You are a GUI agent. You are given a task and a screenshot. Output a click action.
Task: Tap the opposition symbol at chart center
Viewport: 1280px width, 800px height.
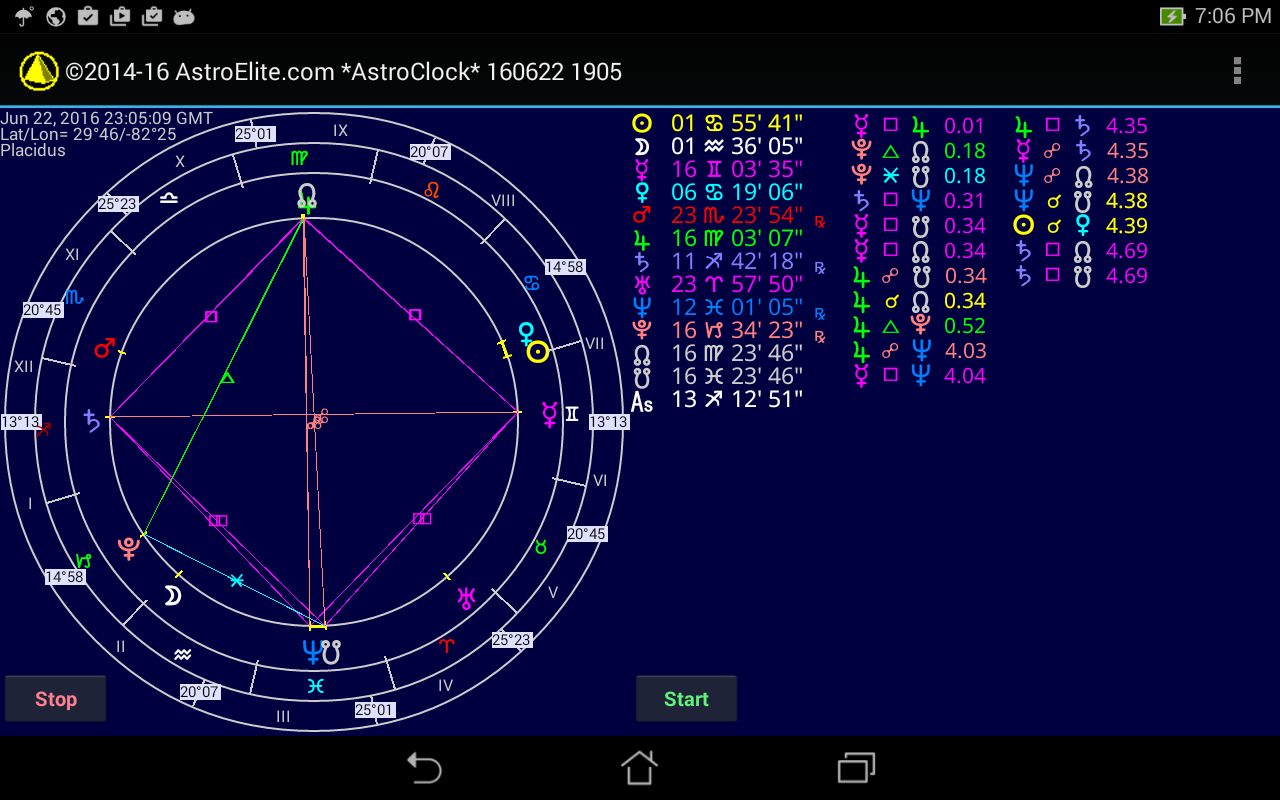pos(317,420)
